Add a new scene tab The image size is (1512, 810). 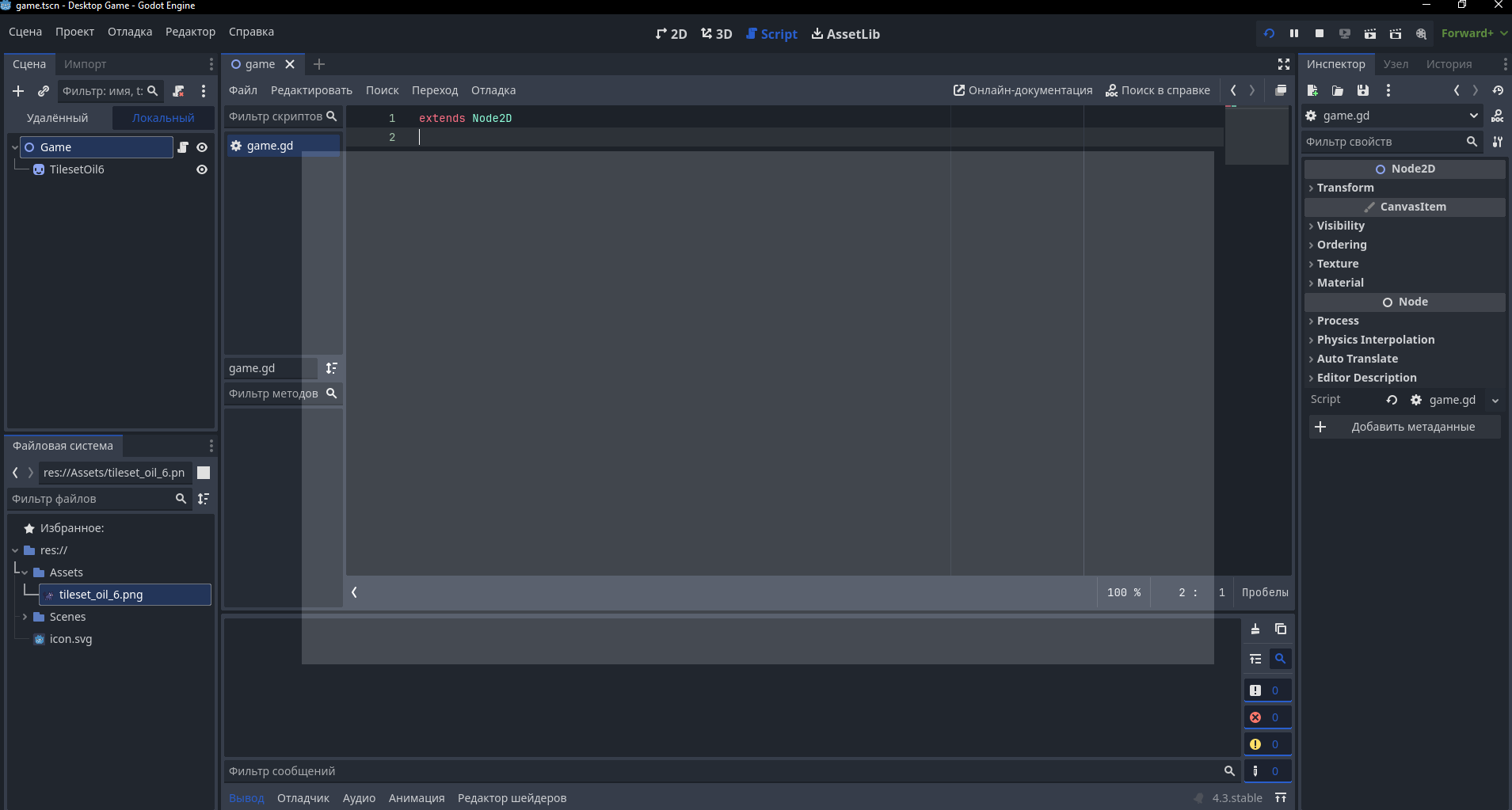319,64
